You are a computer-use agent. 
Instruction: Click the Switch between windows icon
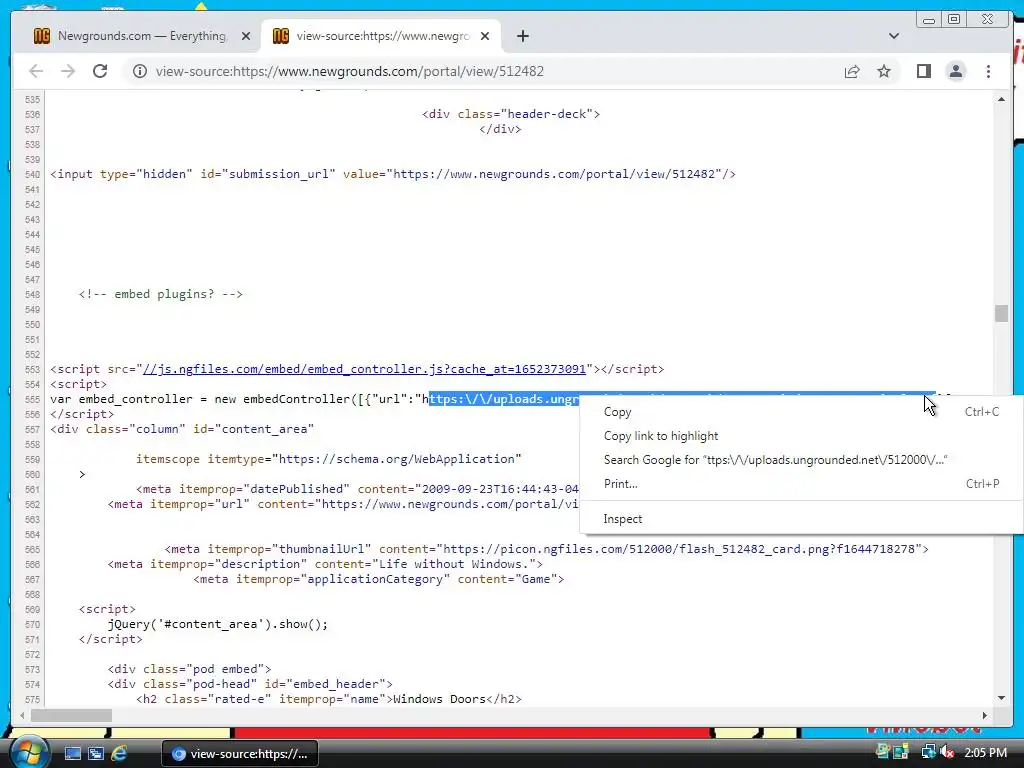(x=96, y=754)
